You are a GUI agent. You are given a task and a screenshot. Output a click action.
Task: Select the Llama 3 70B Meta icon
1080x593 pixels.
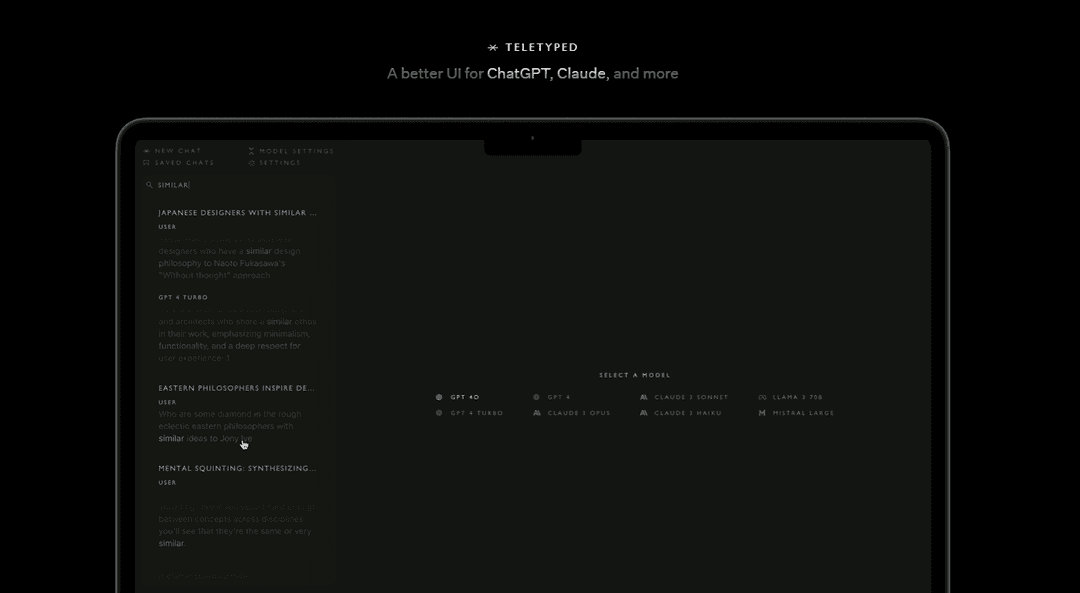[x=762, y=397]
